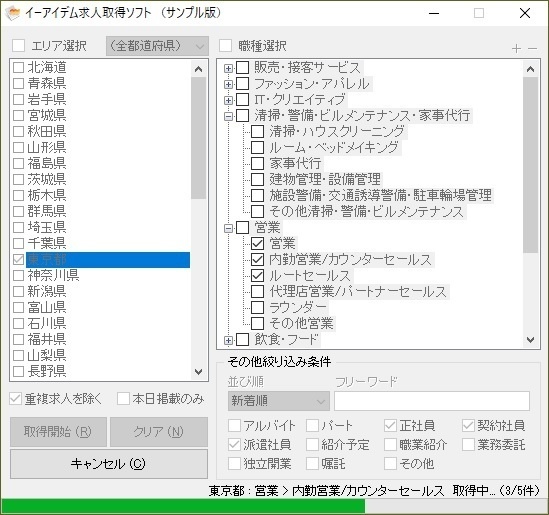Check the ラウンダー checkbox
The width and height of the screenshot is (549, 515).
[258, 307]
